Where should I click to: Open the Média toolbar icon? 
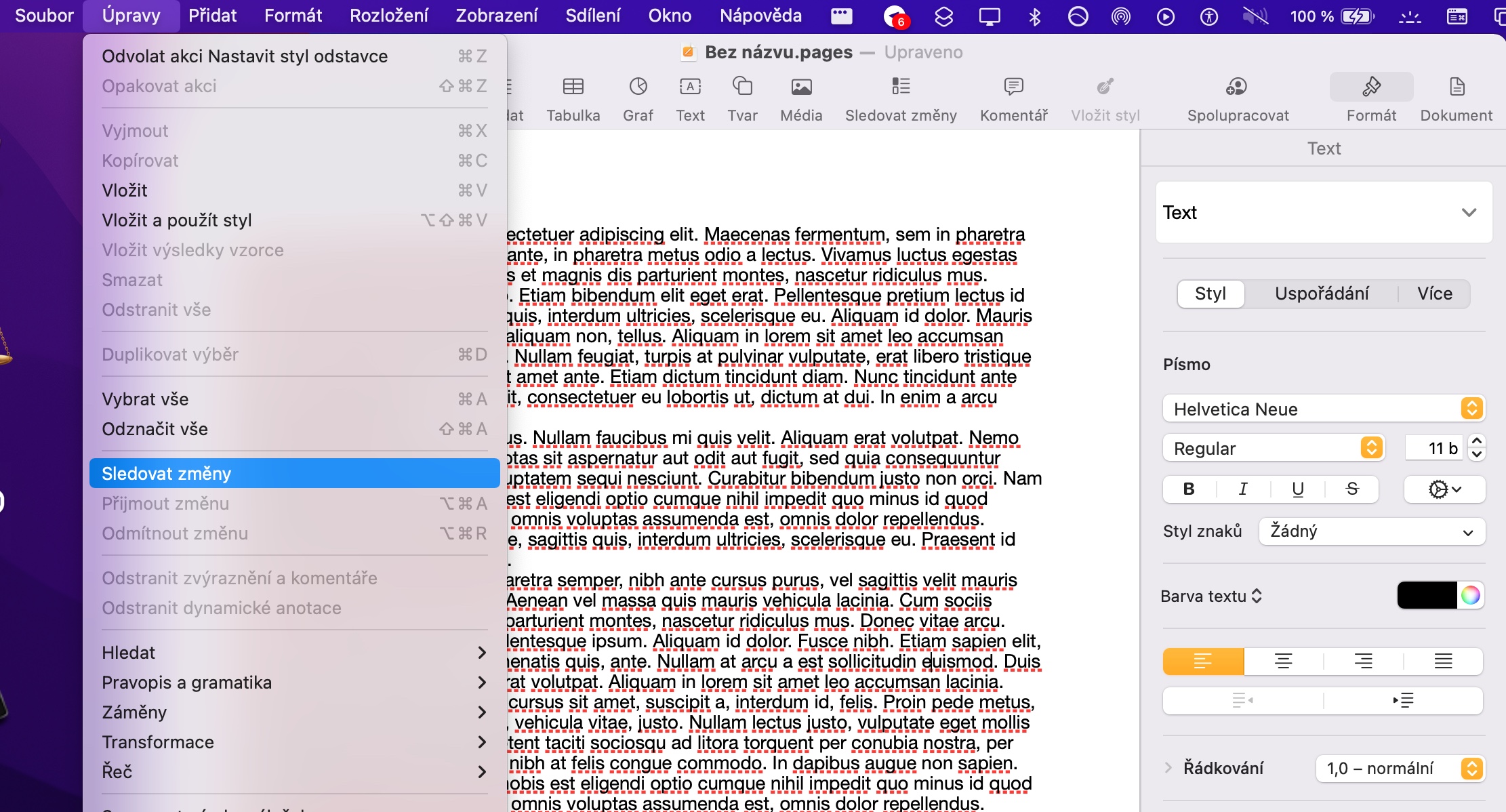click(x=801, y=87)
